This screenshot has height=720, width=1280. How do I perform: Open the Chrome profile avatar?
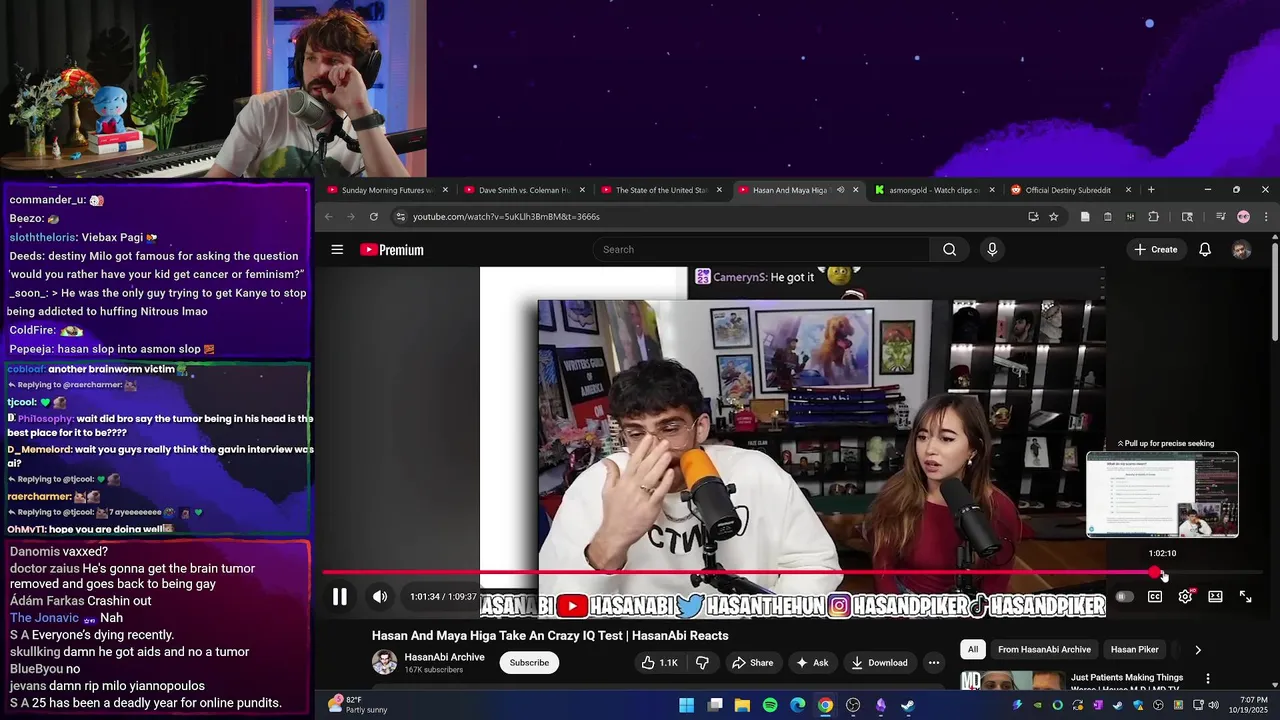[1243, 217]
